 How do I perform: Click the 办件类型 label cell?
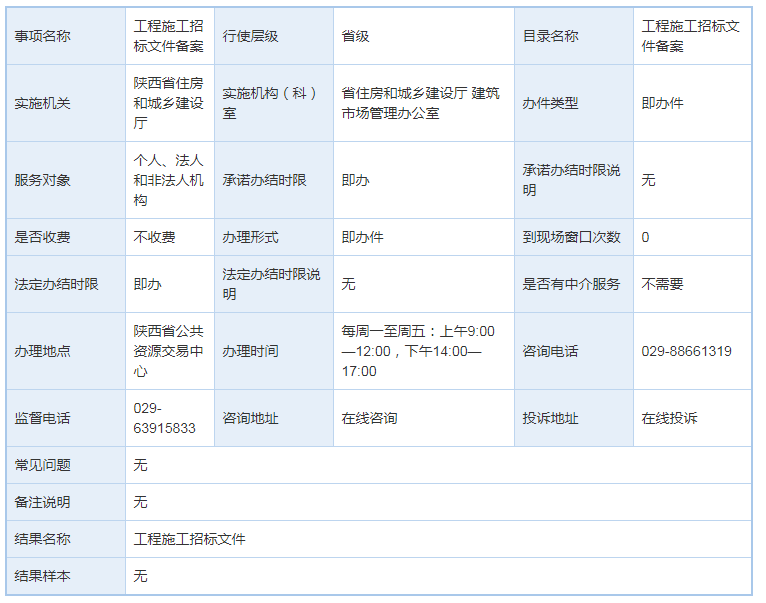pyautogui.click(x=550, y=103)
